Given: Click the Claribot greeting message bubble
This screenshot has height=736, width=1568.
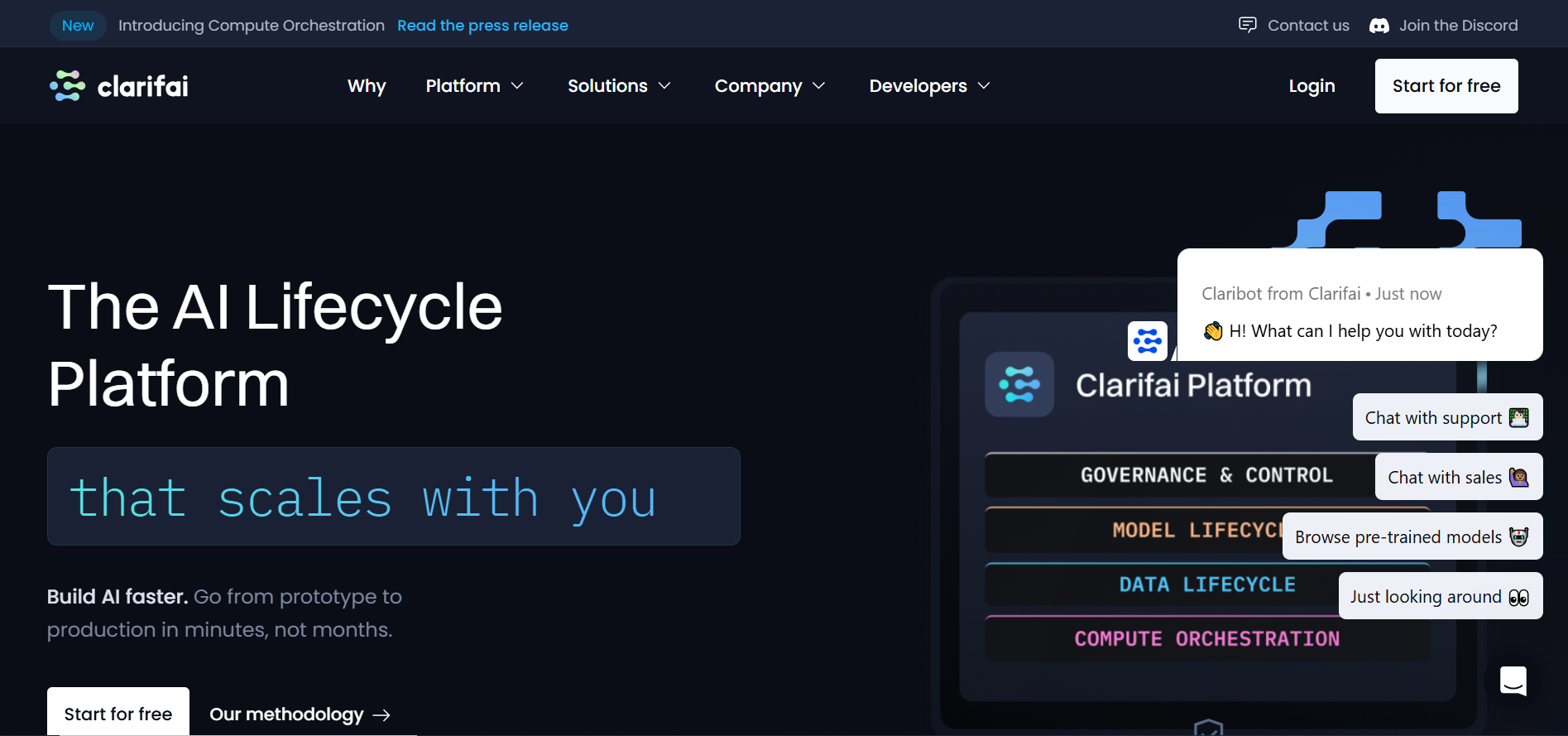Looking at the screenshot, I should click(1359, 305).
